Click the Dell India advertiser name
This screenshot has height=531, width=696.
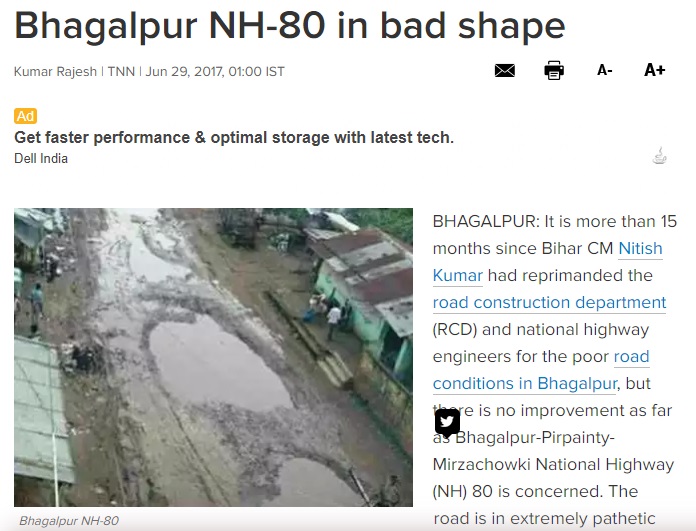(x=41, y=159)
